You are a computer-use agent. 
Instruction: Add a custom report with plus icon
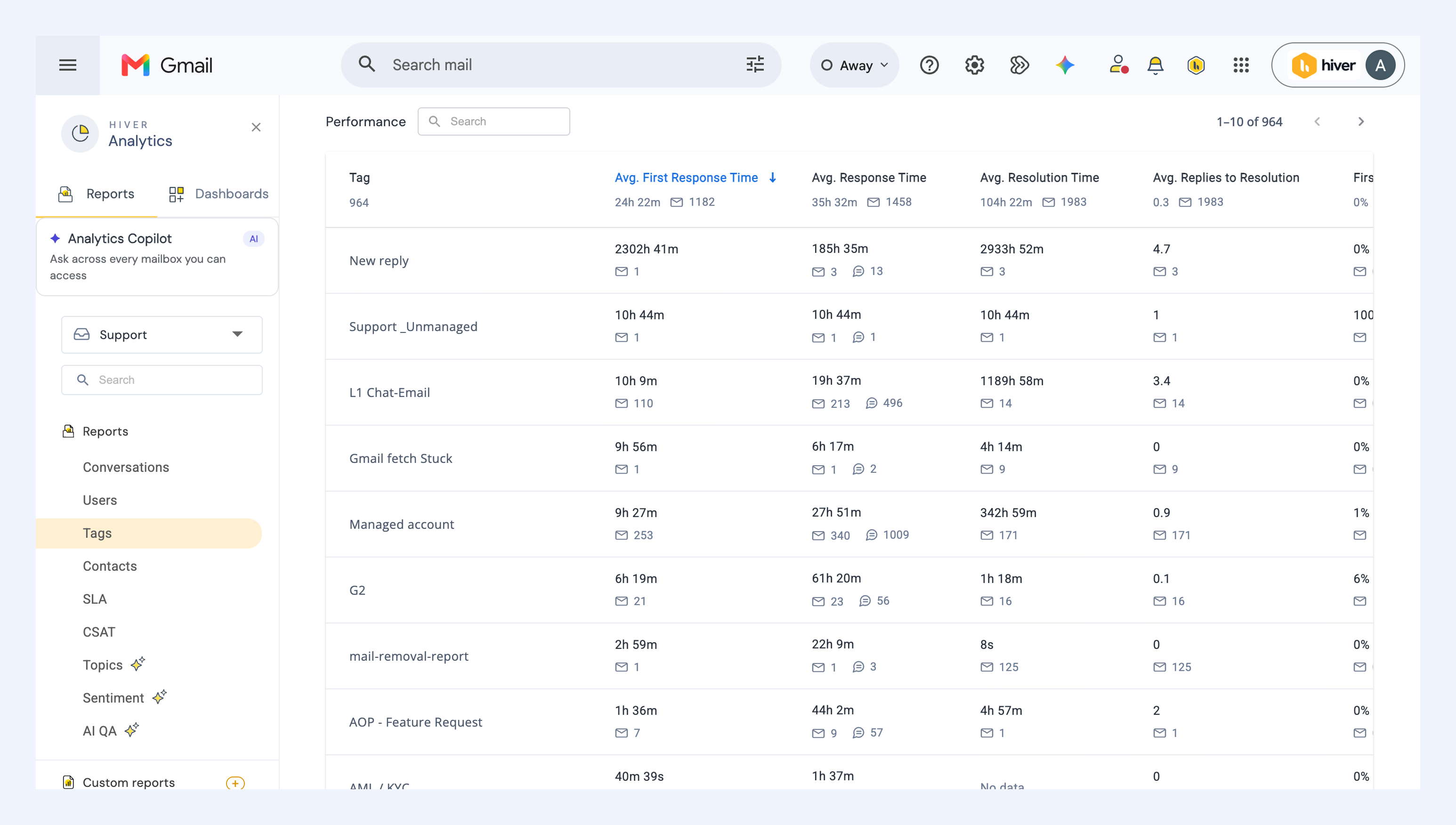[x=235, y=783]
